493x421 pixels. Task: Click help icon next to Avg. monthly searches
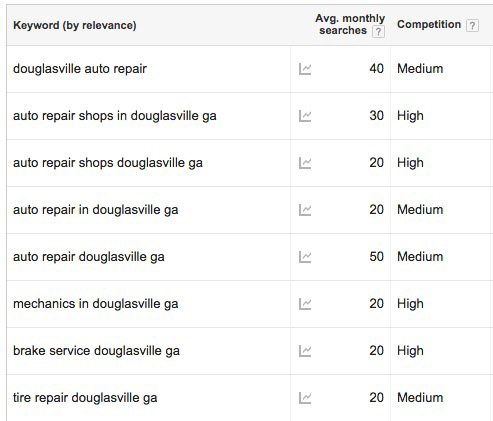(x=378, y=32)
